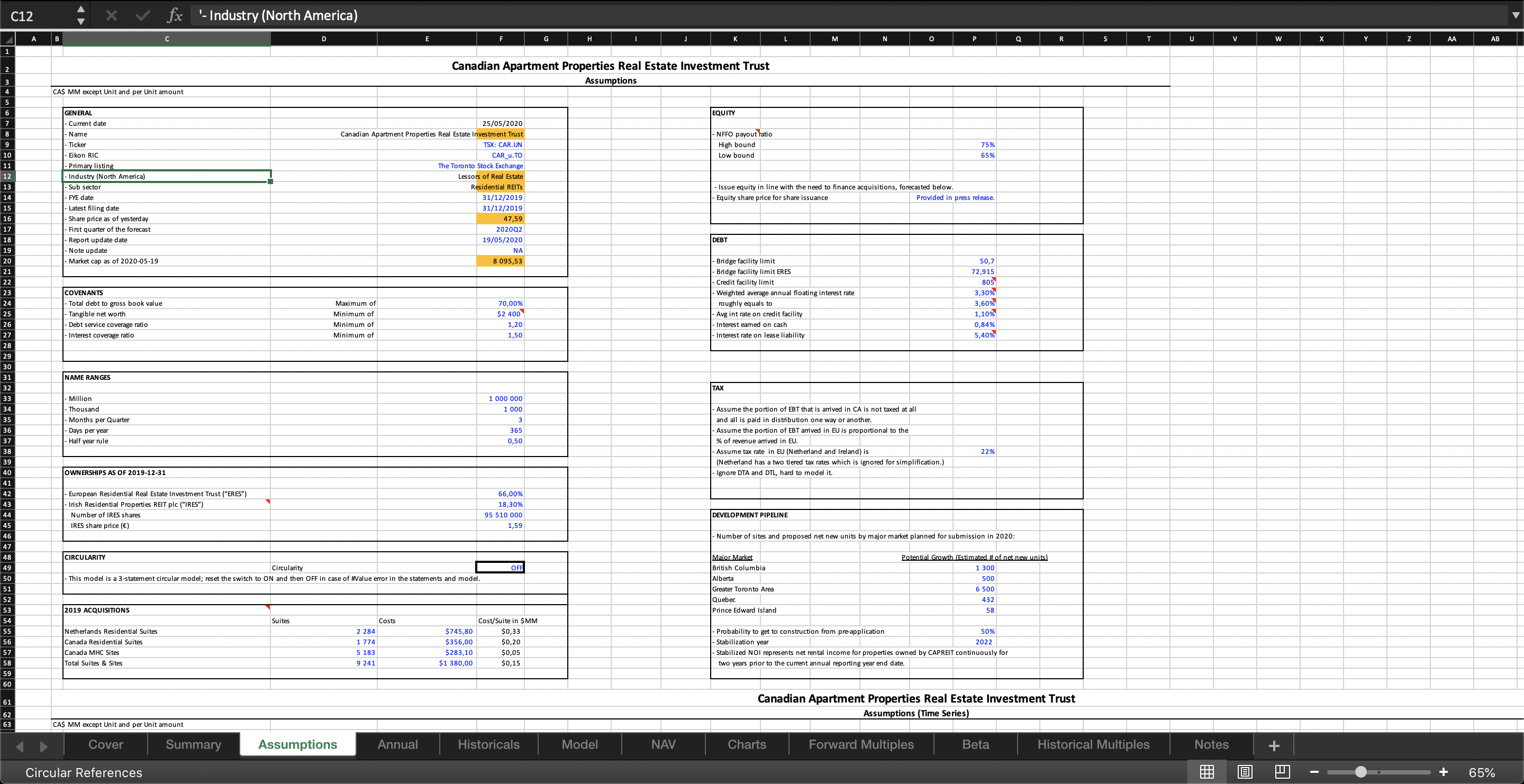1524x784 pixels.
Task: Click the Current date value 25/05/2020
Action: (x=501, y=124)
